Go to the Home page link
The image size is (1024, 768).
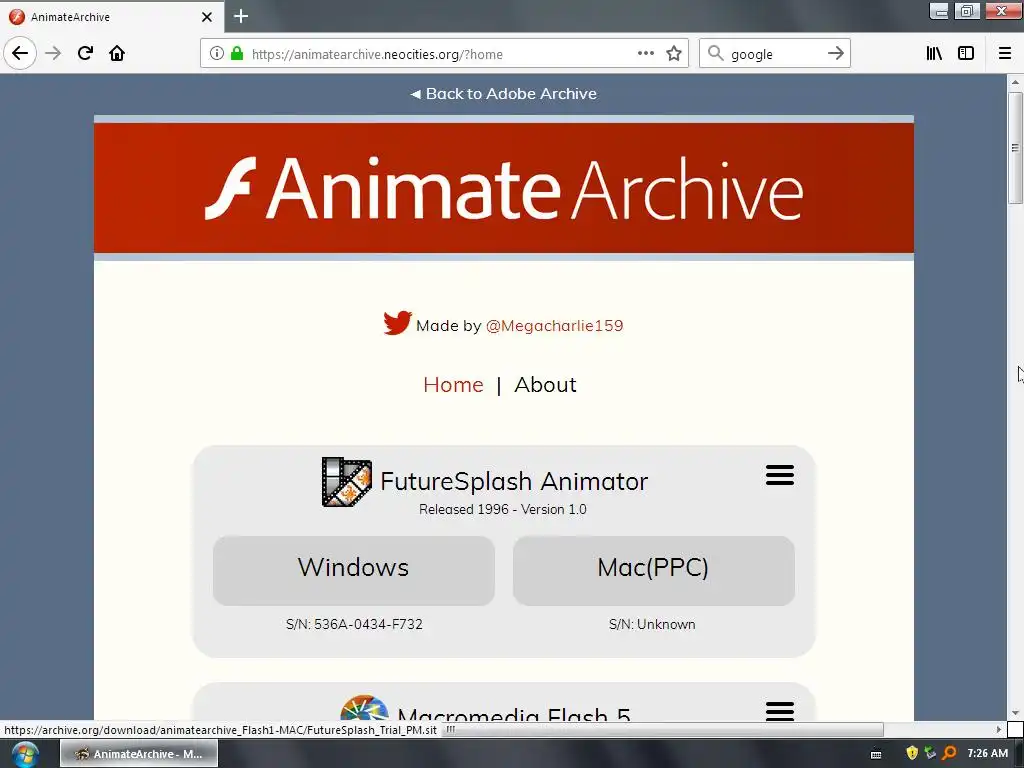pos(453,385)
